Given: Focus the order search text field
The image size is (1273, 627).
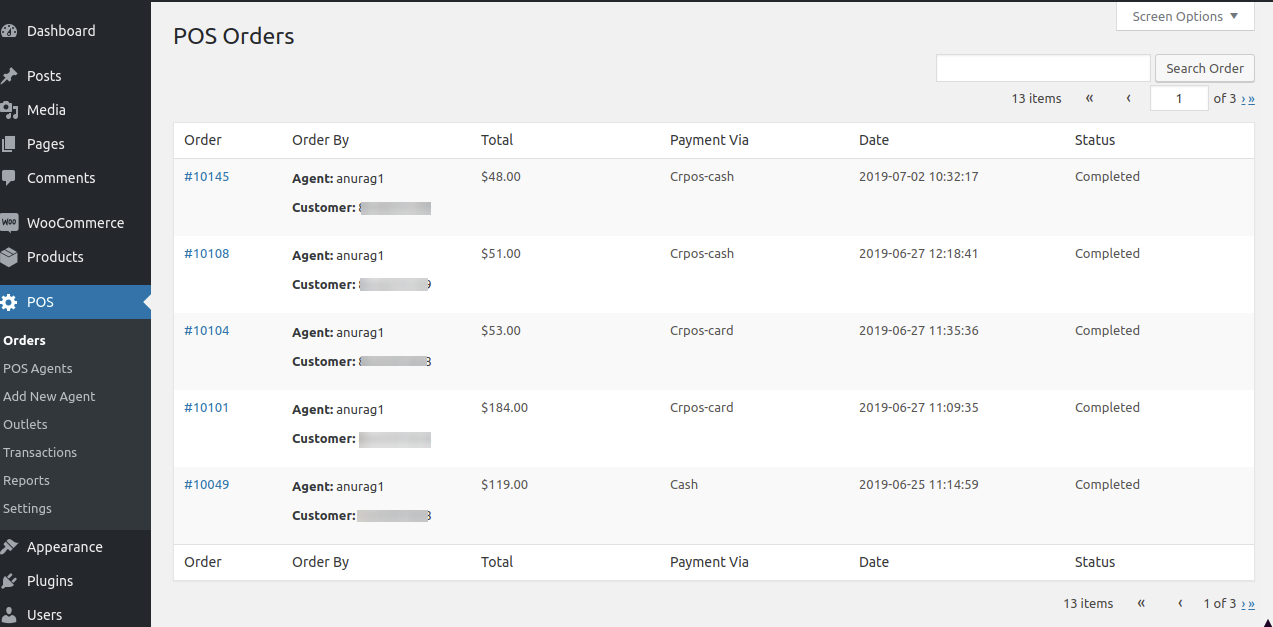Looking at the screenshot, I should [x=1043, y=68].
